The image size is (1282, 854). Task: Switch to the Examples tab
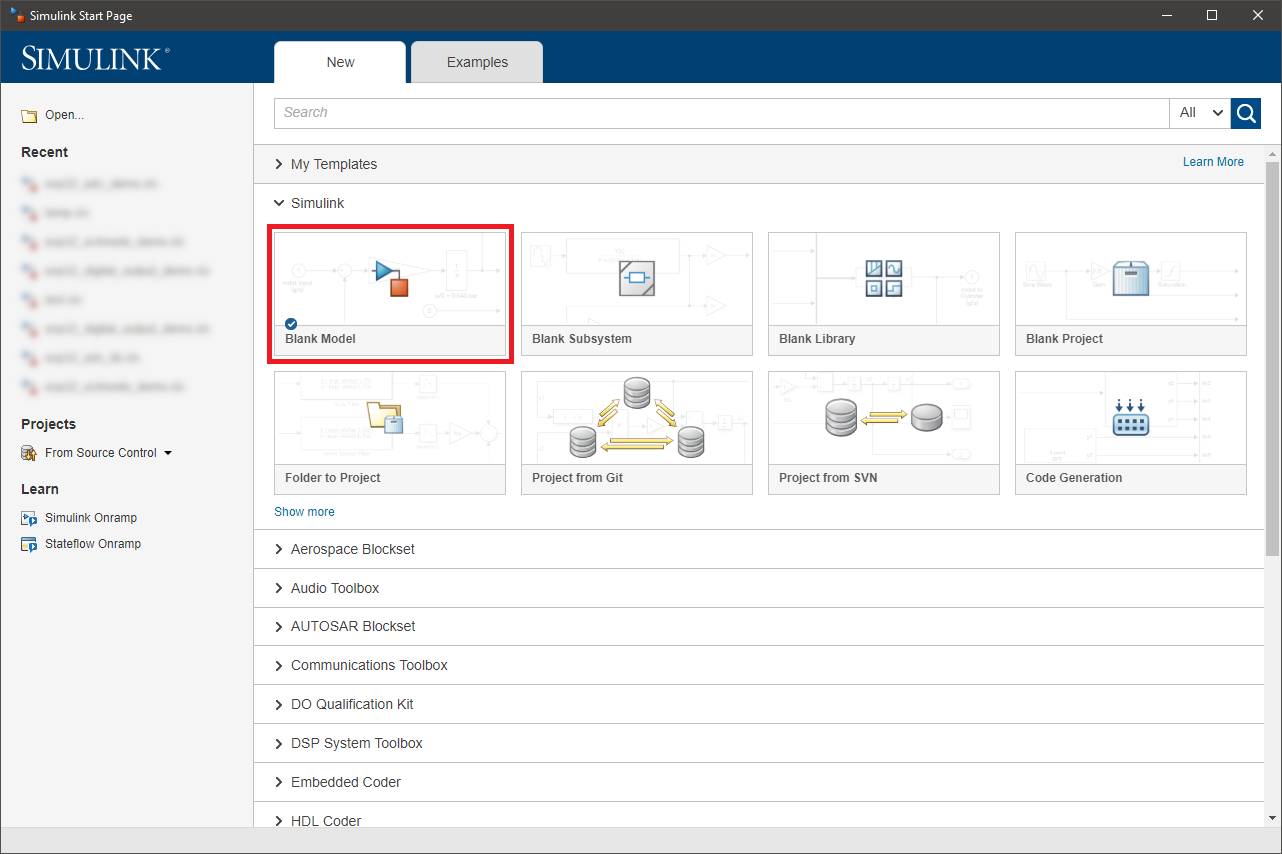(477, 62)
